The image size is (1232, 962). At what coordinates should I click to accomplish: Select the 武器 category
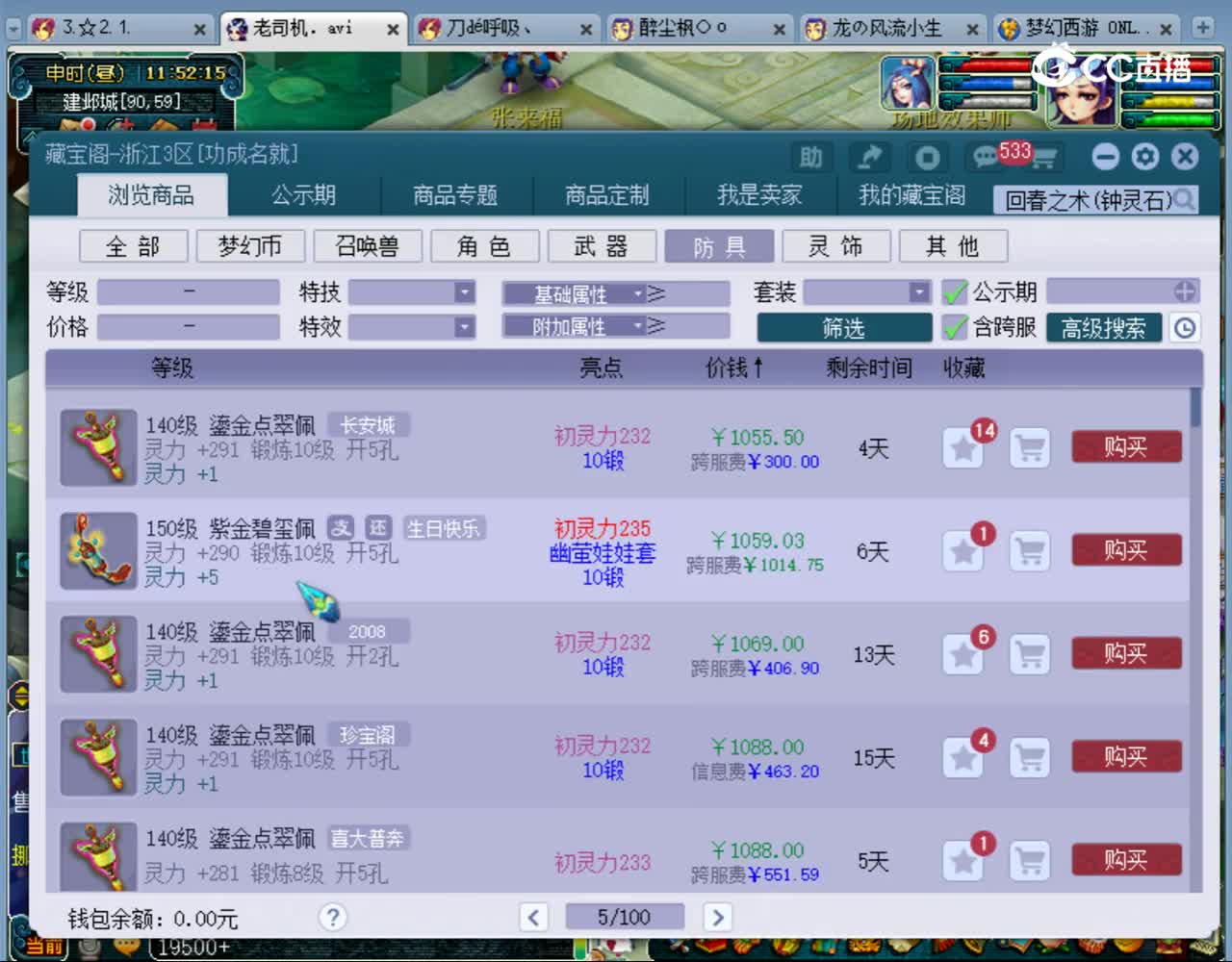coord(602,246)
